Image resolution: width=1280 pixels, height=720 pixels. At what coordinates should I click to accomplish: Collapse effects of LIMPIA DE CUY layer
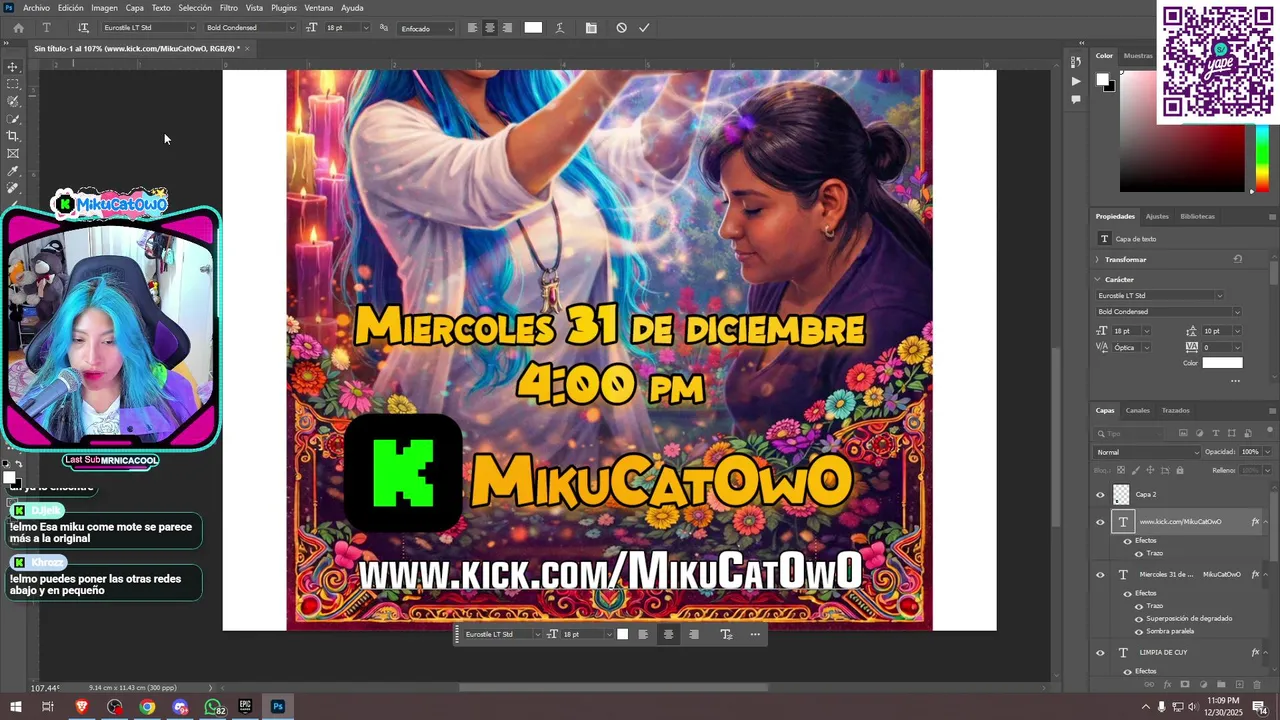pyautogui.click(x=1265, y=653)
